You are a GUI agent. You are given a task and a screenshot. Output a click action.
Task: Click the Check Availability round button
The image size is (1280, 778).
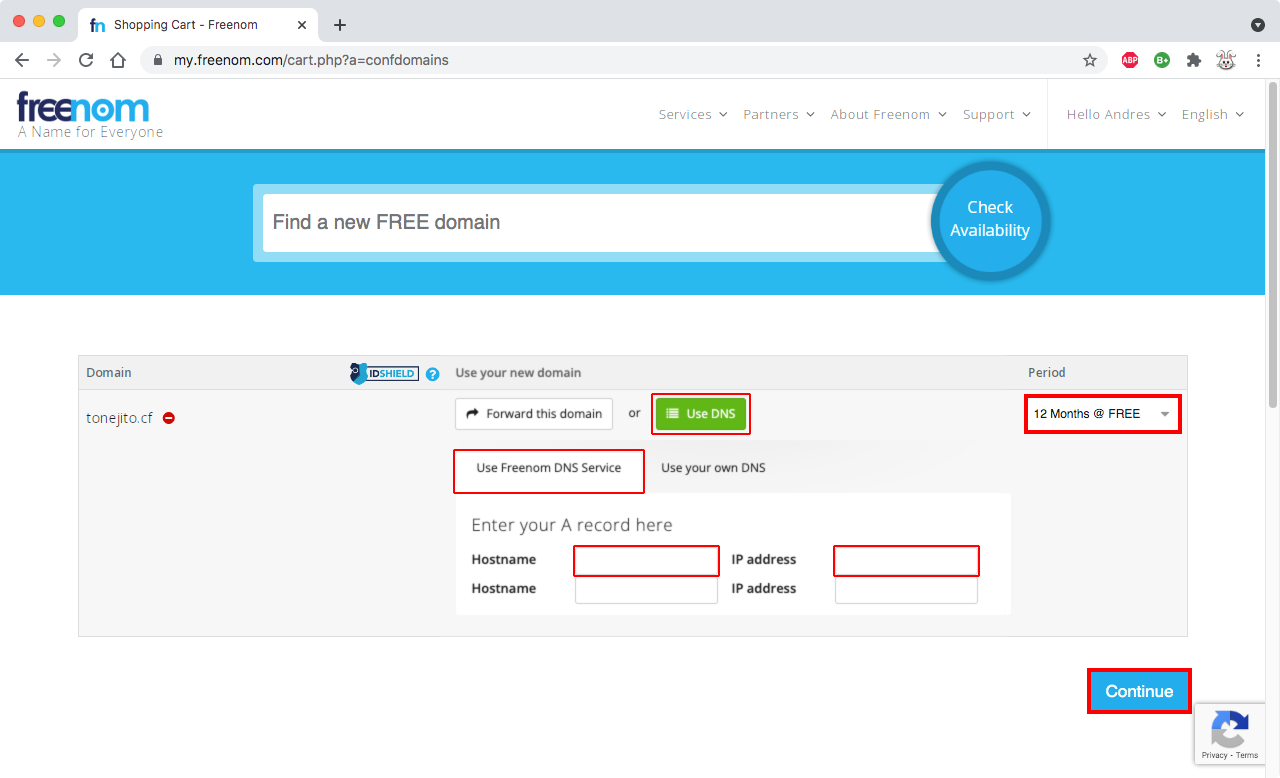pyautogui.click(x=989, y=219)
